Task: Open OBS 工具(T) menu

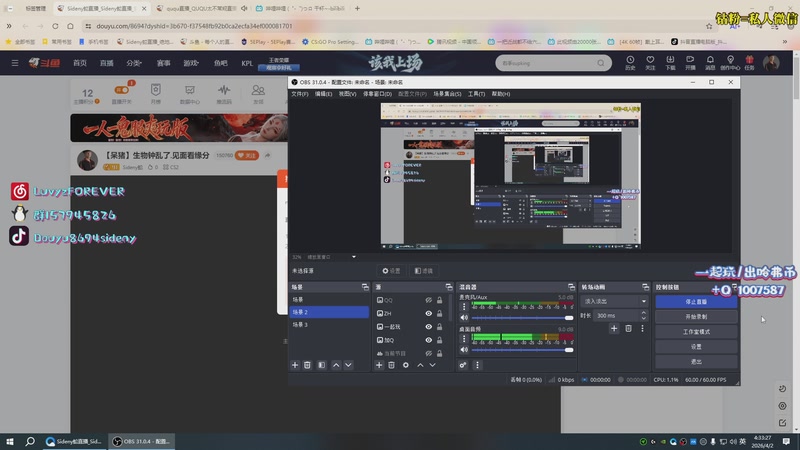Action: point(476,94)
